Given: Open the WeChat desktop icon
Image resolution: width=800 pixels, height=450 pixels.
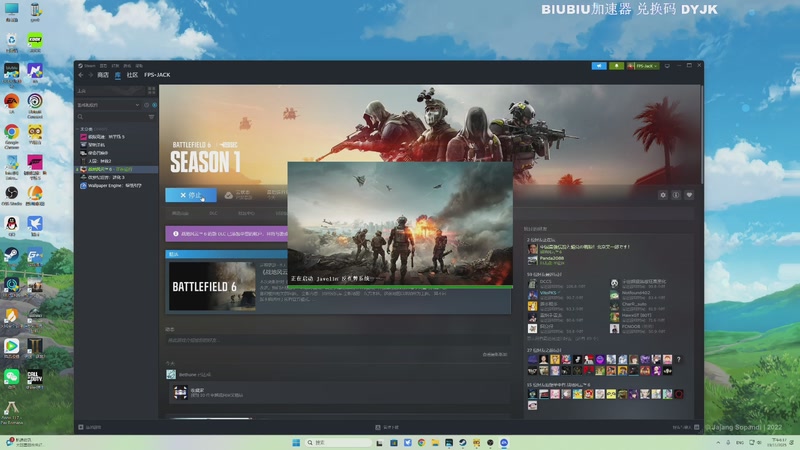Looking at the screenshot, I should [x=11, y=379].
